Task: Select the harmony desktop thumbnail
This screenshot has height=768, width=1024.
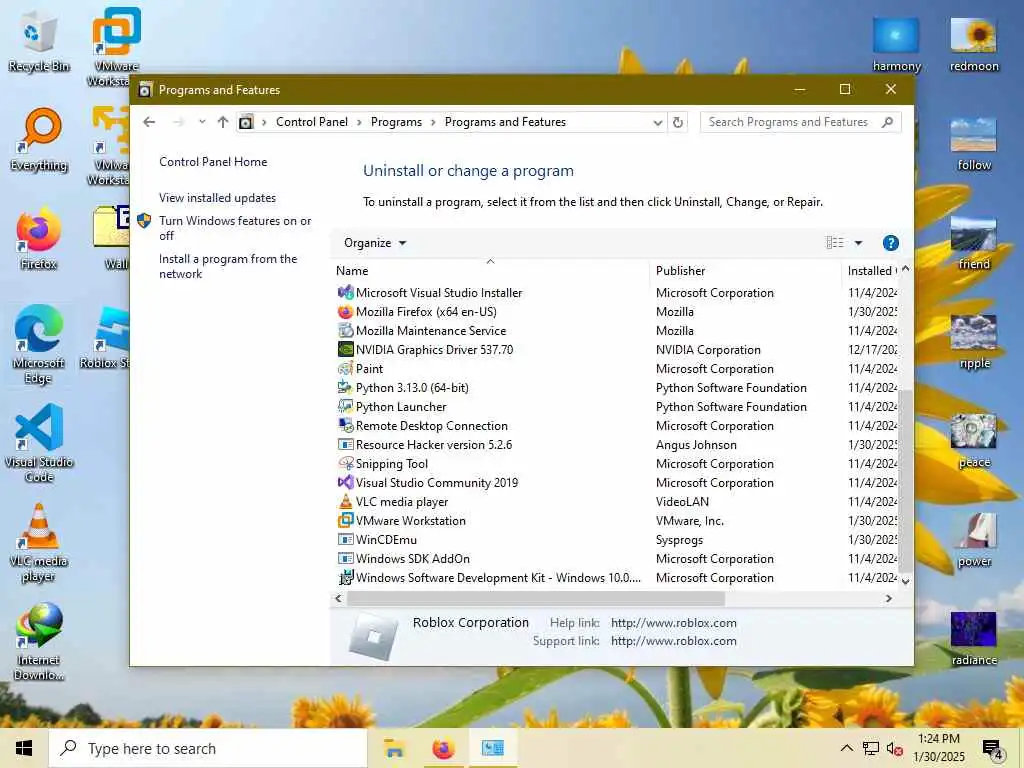Action: tap(897, 44)
